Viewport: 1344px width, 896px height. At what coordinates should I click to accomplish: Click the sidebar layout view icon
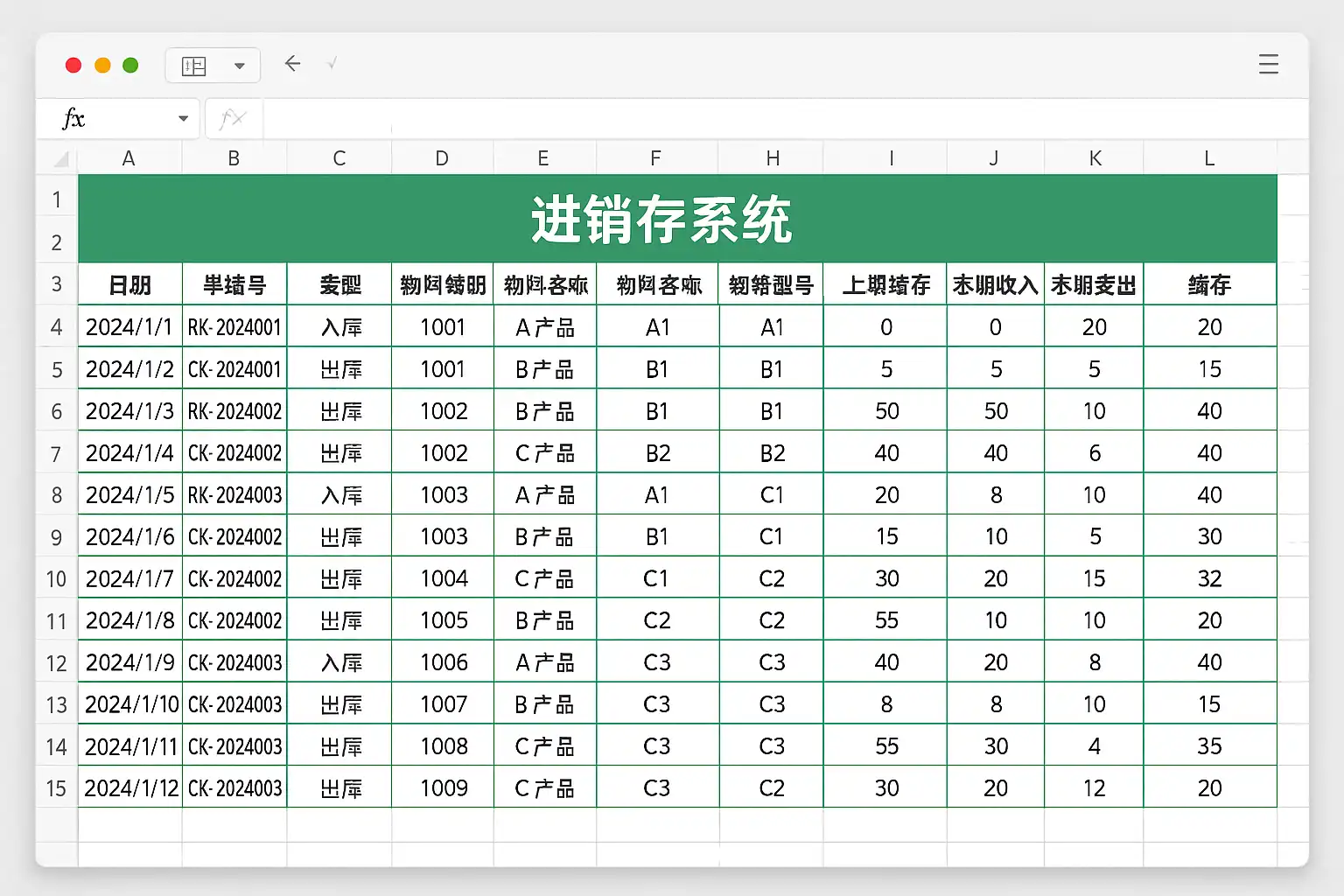tap(193, 66)
